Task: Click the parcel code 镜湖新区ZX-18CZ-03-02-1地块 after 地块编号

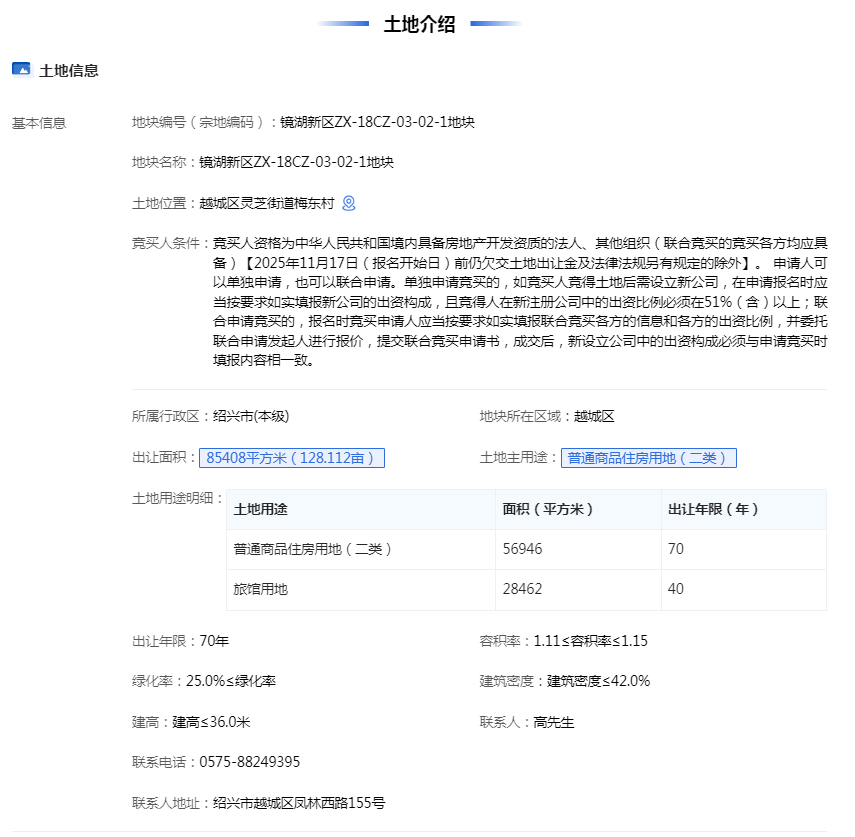Action: coord(377,122)
